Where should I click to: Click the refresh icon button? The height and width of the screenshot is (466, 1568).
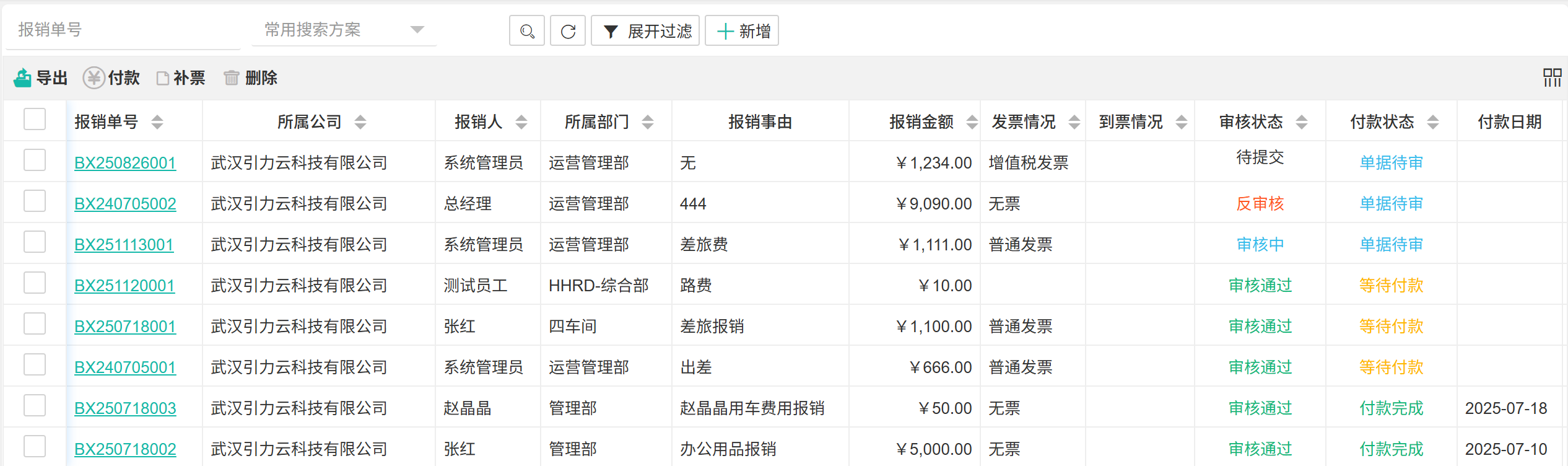click(x=568, y=31)
